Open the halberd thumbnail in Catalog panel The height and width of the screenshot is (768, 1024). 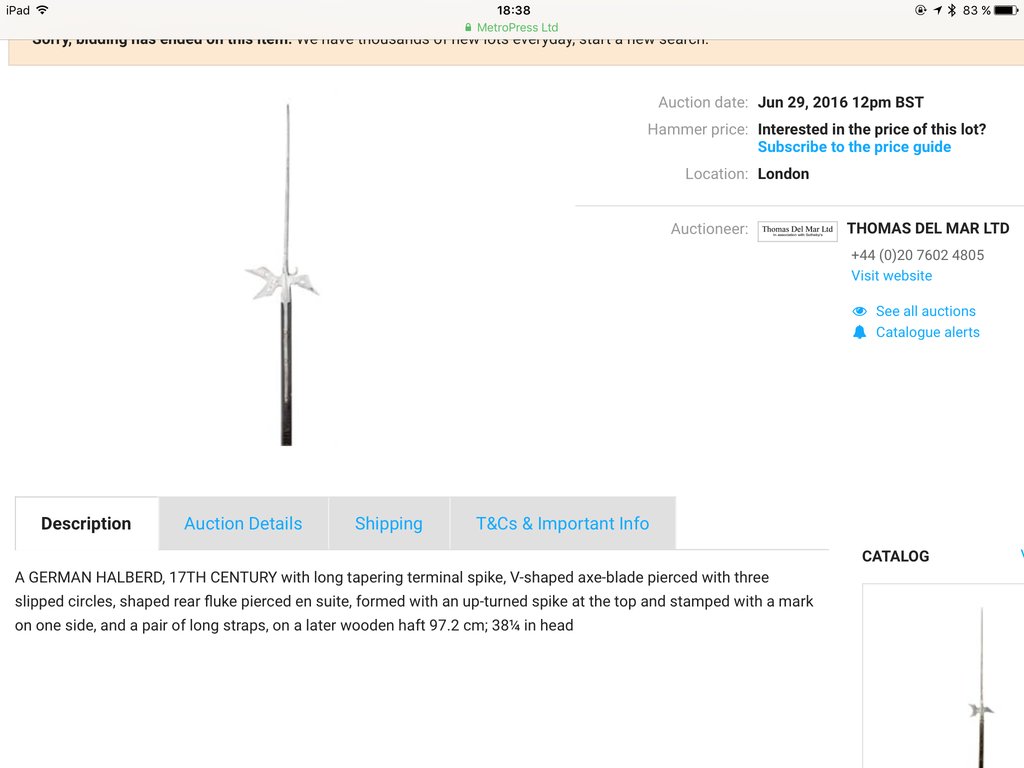980,687
